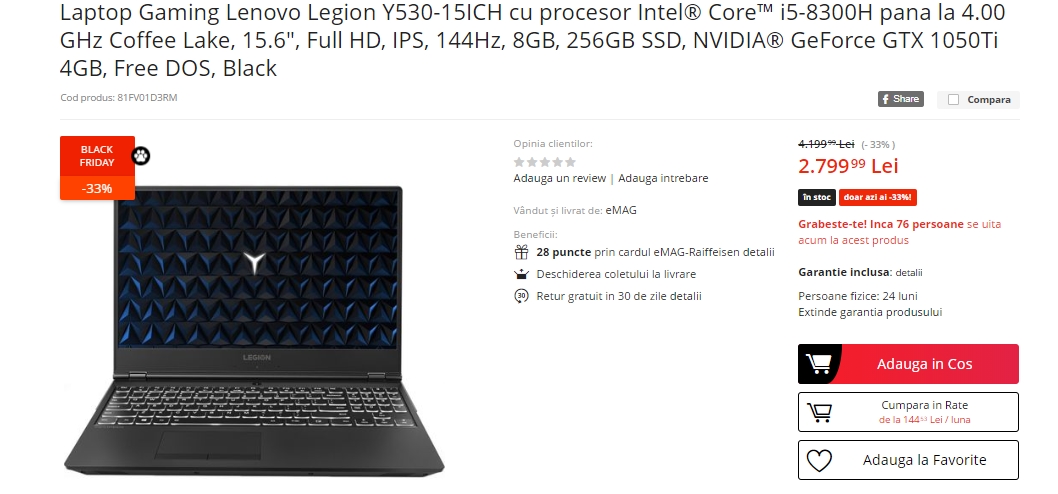Tick the Compara checkbox

pos(953,100)
